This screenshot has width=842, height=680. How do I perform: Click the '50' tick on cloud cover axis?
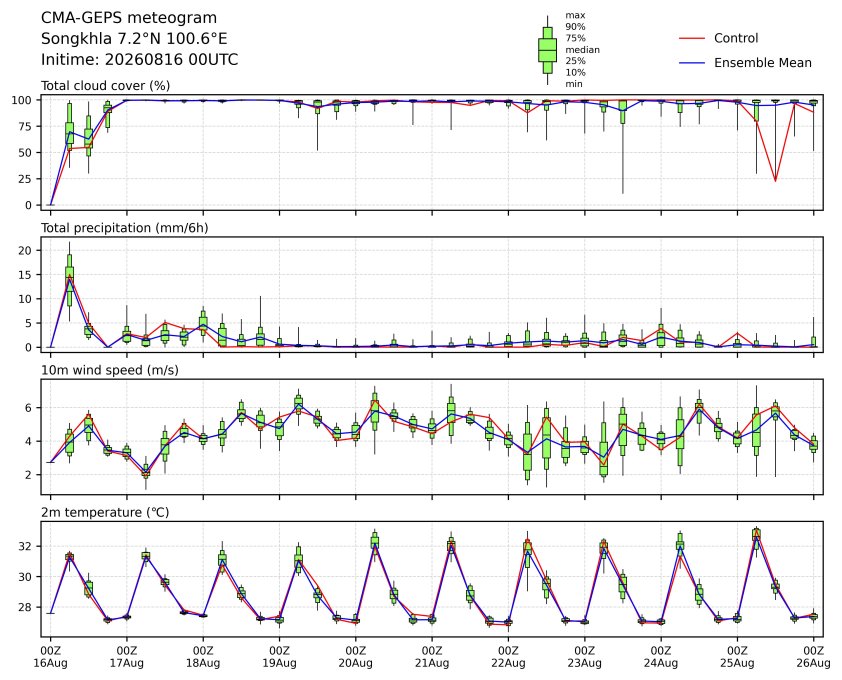click(x=25, y=153)
